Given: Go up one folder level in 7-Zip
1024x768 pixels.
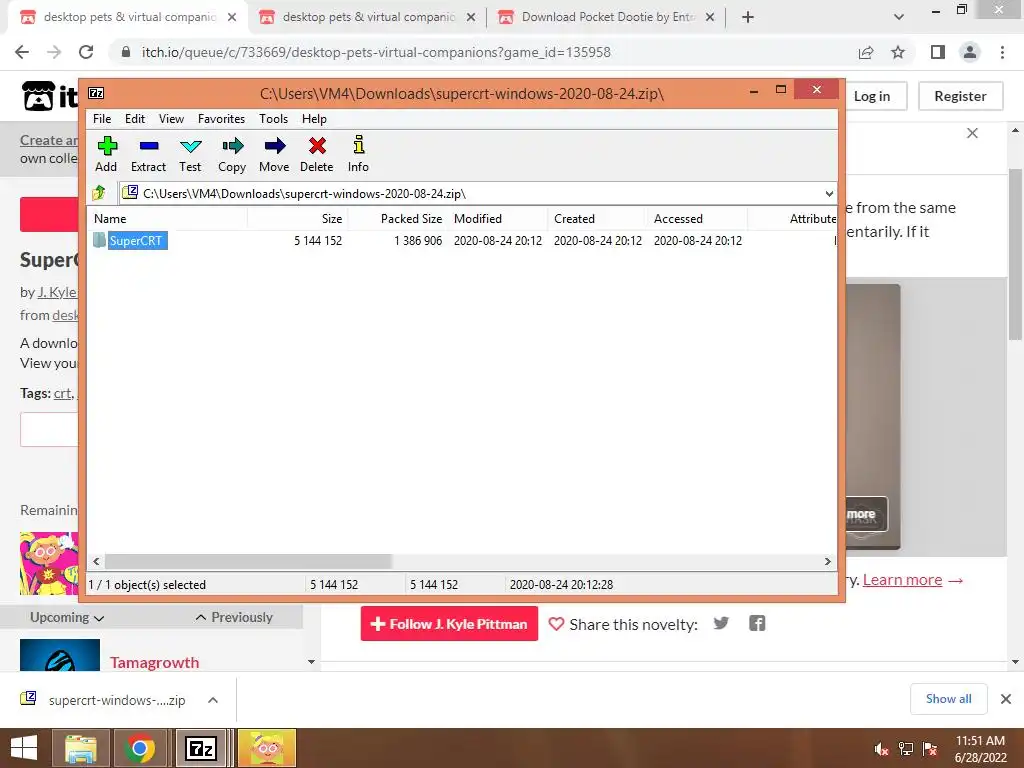Looking at the screenshot, I should tap(99, 193).
